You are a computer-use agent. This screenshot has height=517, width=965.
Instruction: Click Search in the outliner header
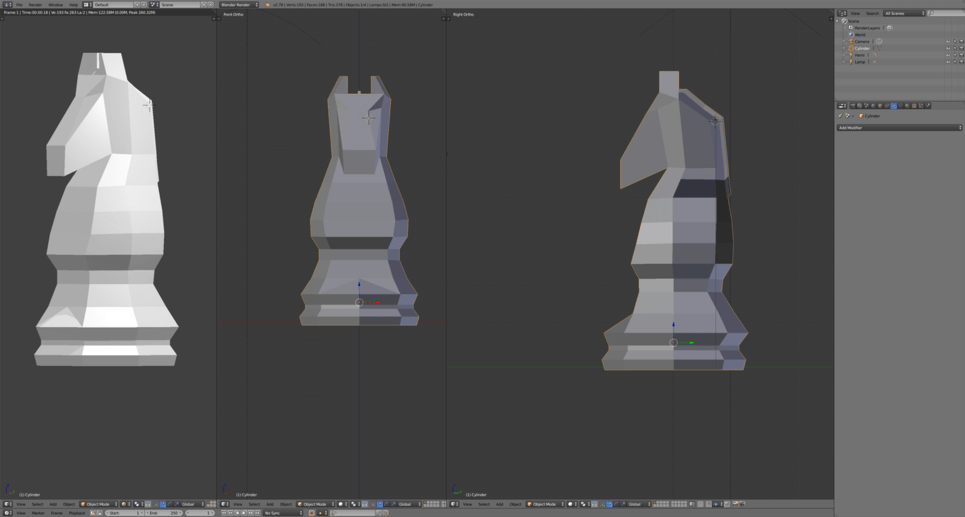(872, 13)
